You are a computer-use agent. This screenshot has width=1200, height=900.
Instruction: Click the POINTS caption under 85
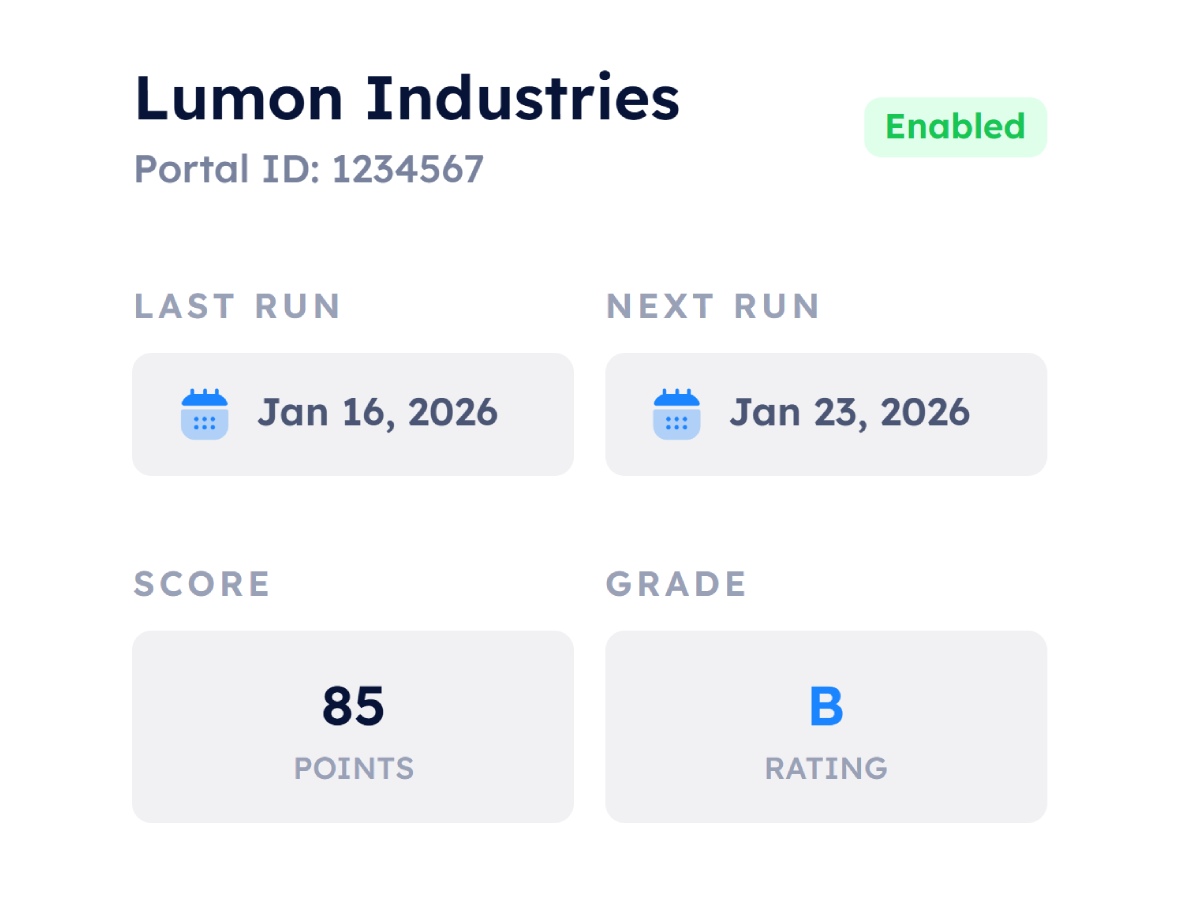pos(353,768)
